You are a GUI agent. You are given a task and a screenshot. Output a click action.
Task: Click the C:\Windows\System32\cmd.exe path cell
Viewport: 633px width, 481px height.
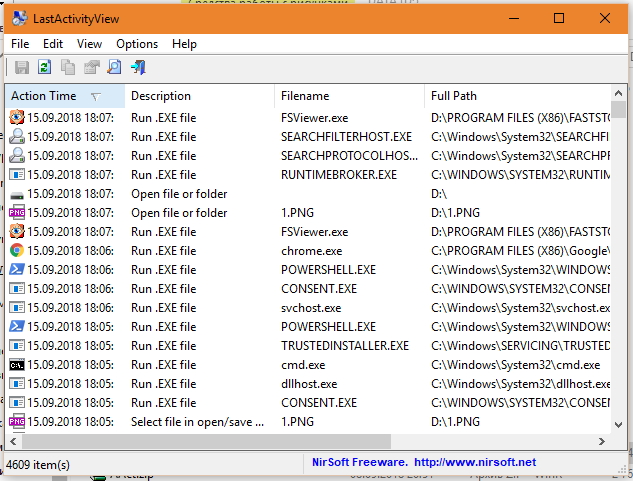click(516, 365)
